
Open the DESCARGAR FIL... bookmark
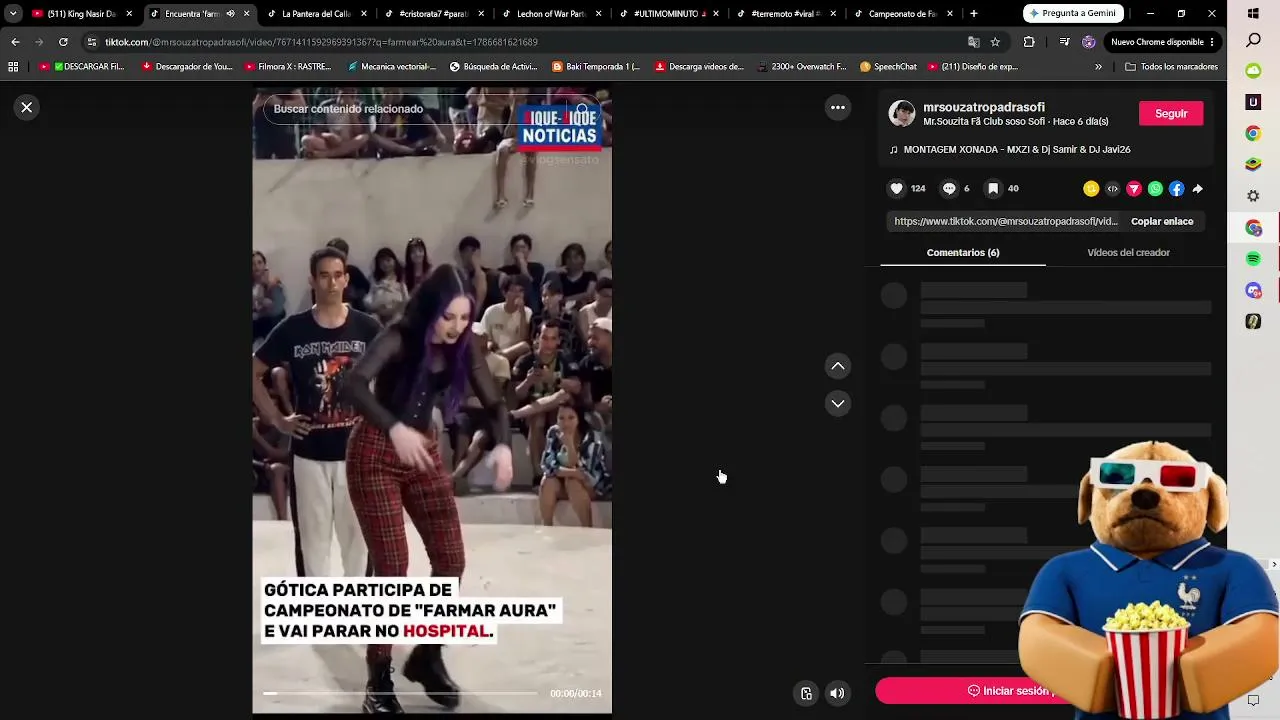pyautogui.click(x=82, y=67)
